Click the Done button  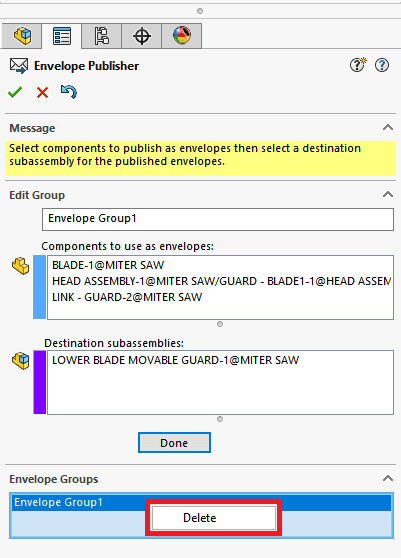pos(174,443)
